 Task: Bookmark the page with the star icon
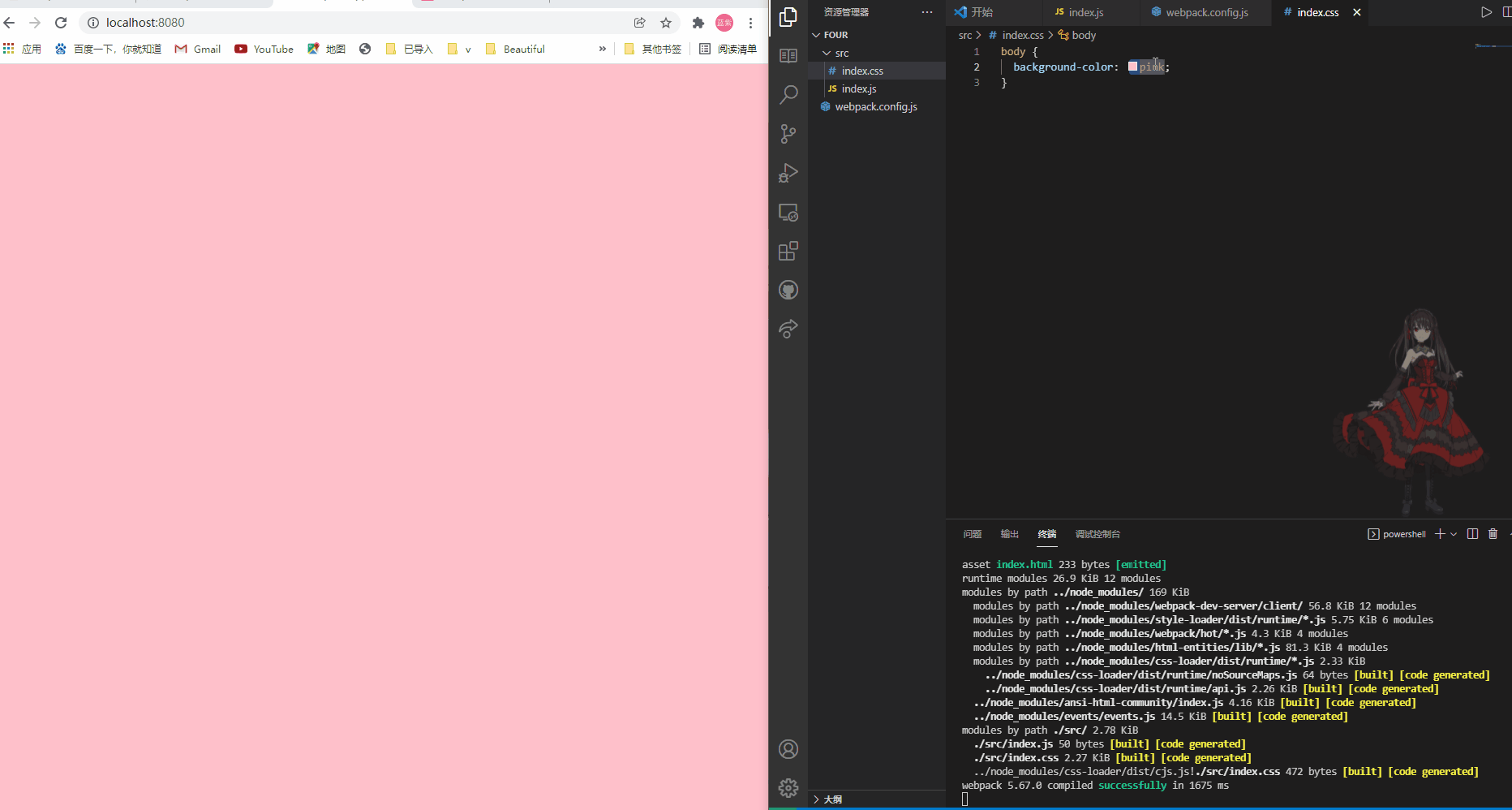click(666, 23)
